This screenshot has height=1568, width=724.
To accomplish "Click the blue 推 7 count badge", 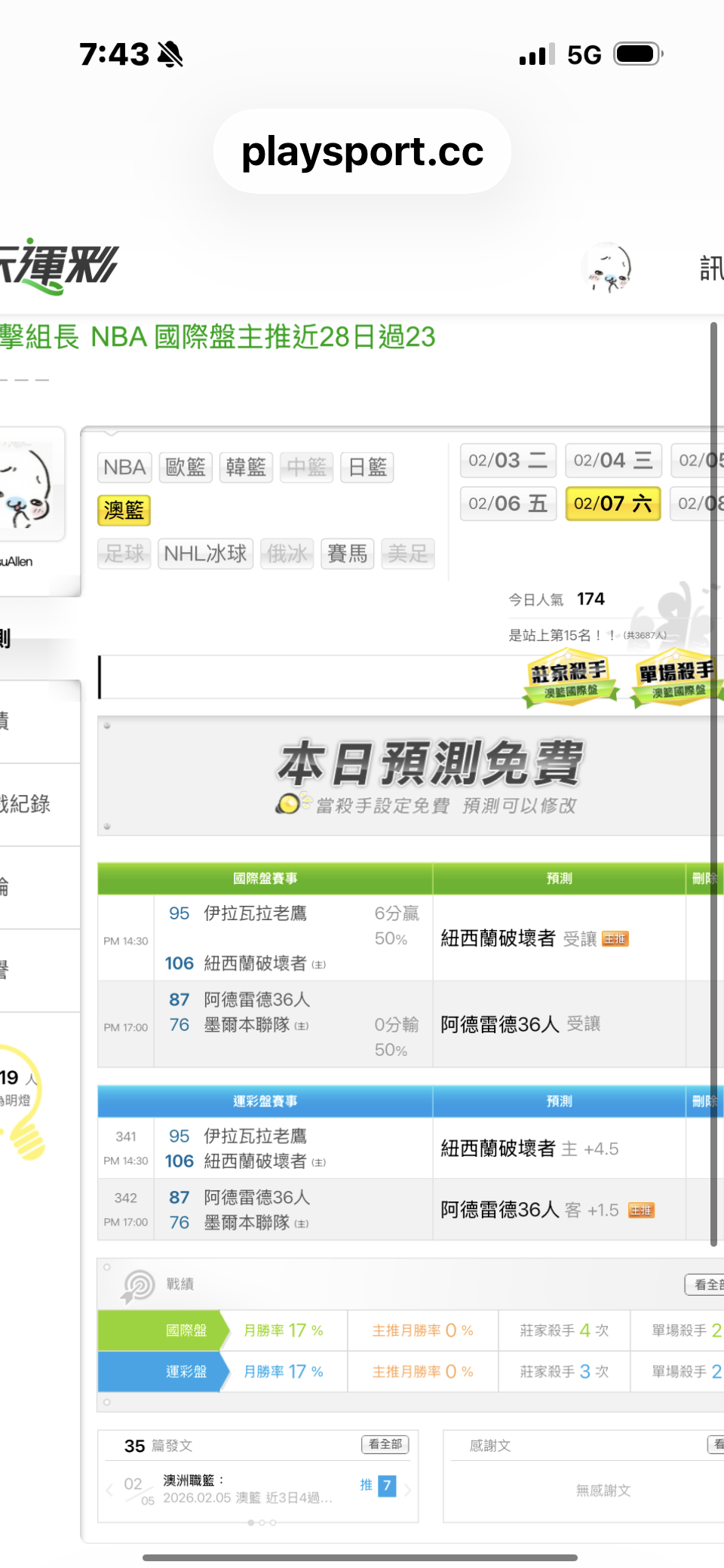I will pos(386,1486).
